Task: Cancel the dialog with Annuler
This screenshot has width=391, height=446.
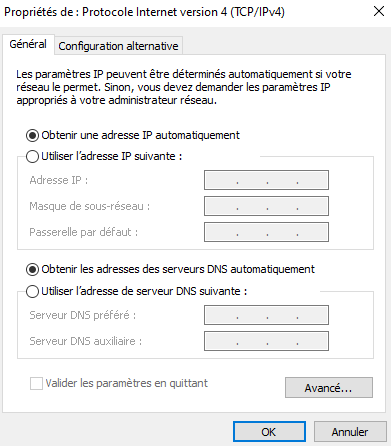Action: point(349,432)
